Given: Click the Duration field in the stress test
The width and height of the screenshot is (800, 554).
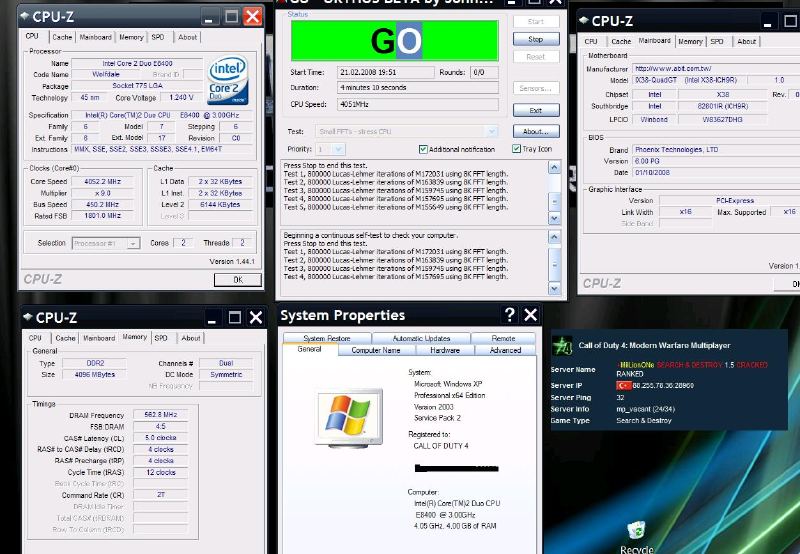Looking at the screenshot, I should tap(418, 87).
